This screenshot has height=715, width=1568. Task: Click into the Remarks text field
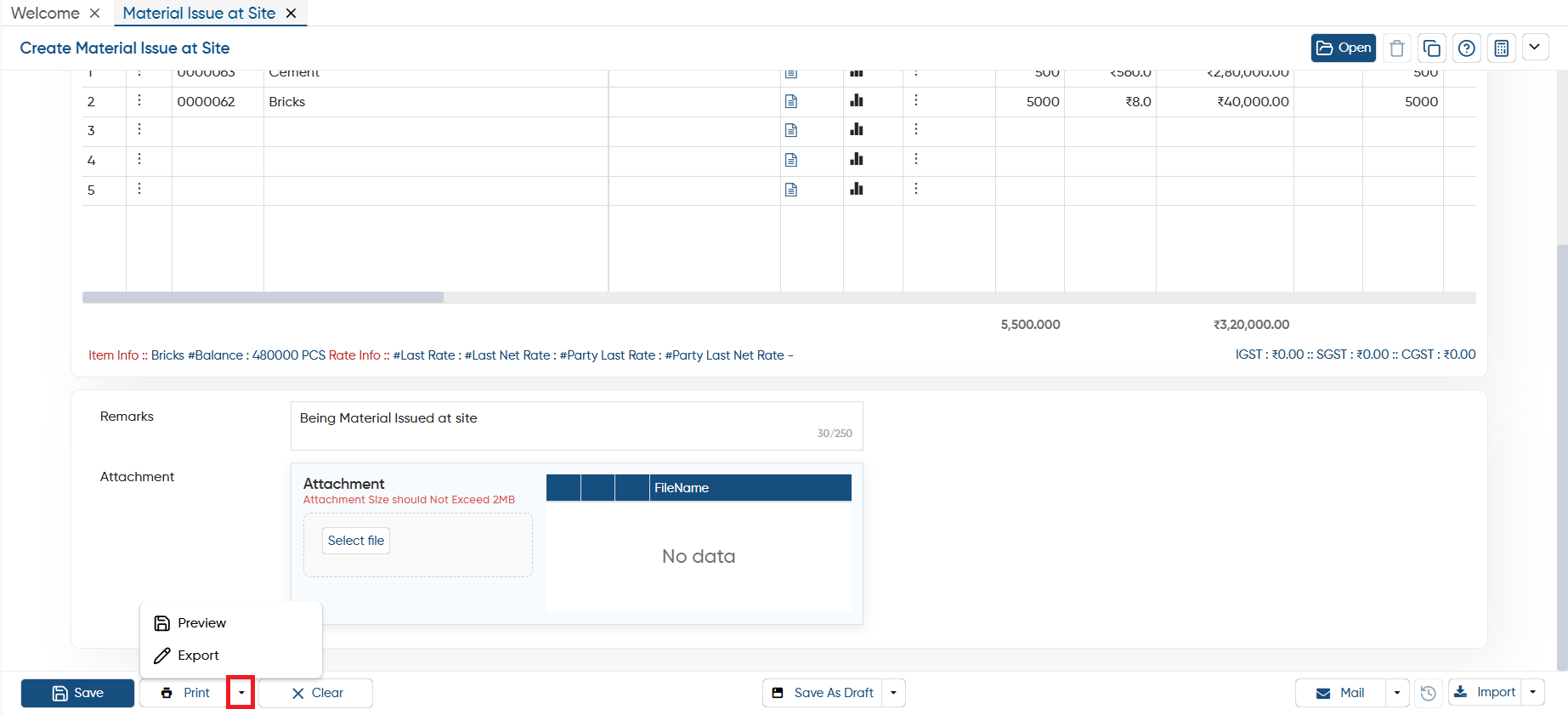point(576,426)
